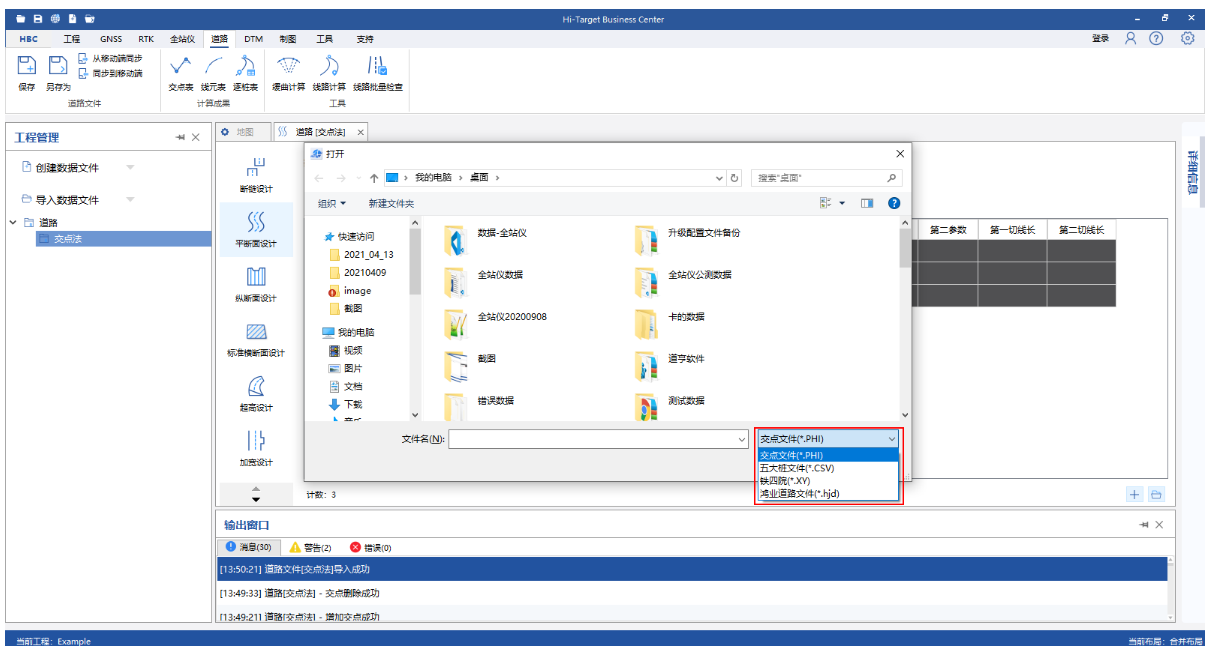1210x652 pixels.
Task: Open the 缓曲计算 curve calculation tool
Action: tap(288, 68)
